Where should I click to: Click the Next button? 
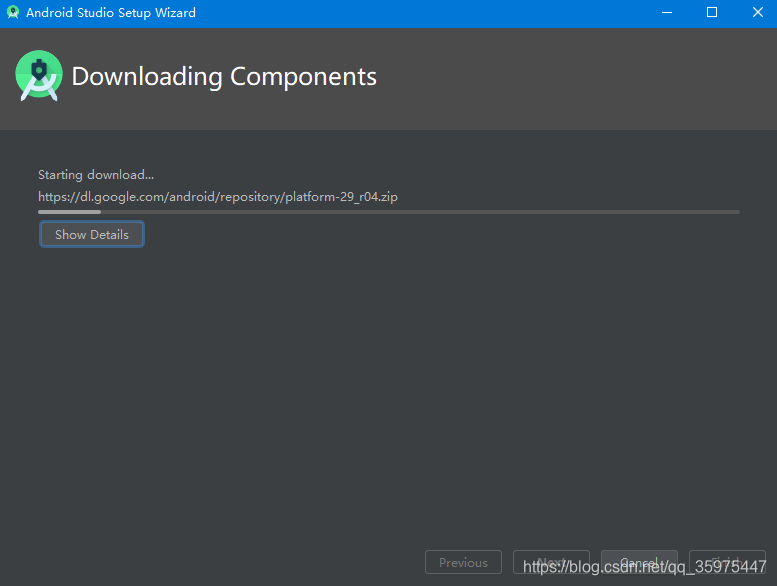pos(551,562)
